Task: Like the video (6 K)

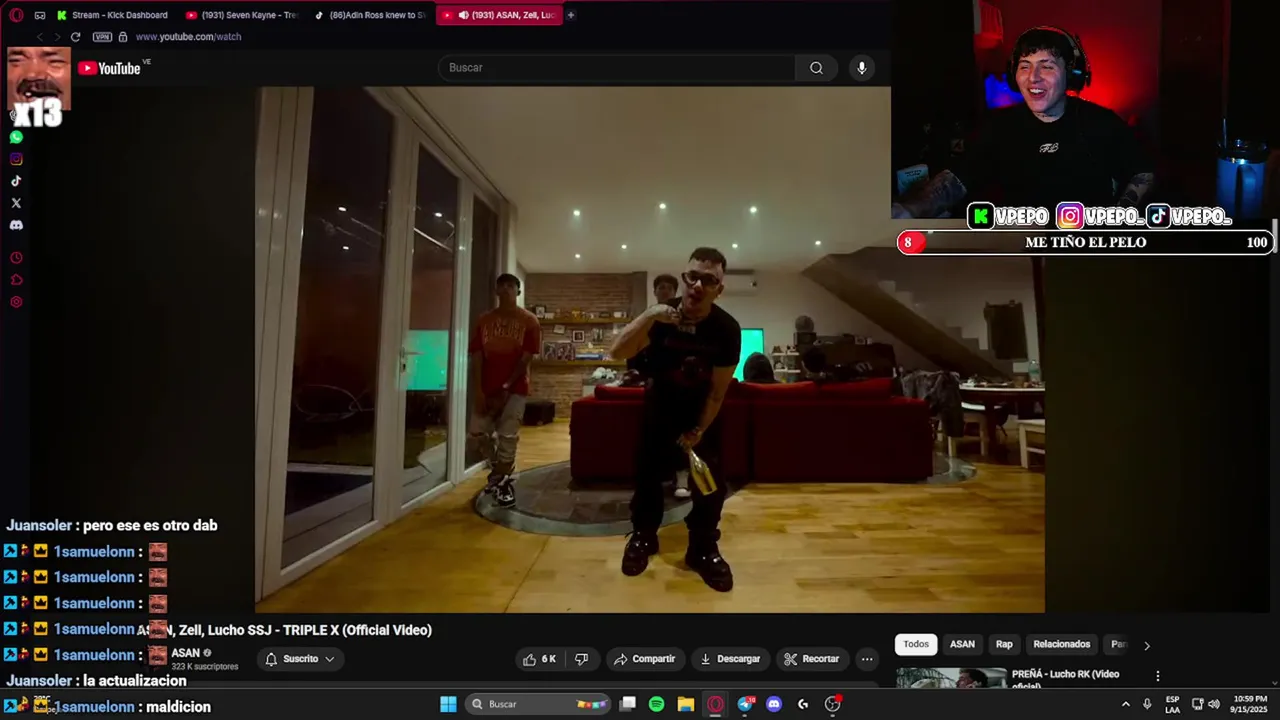Action: (x=539, y=659)
